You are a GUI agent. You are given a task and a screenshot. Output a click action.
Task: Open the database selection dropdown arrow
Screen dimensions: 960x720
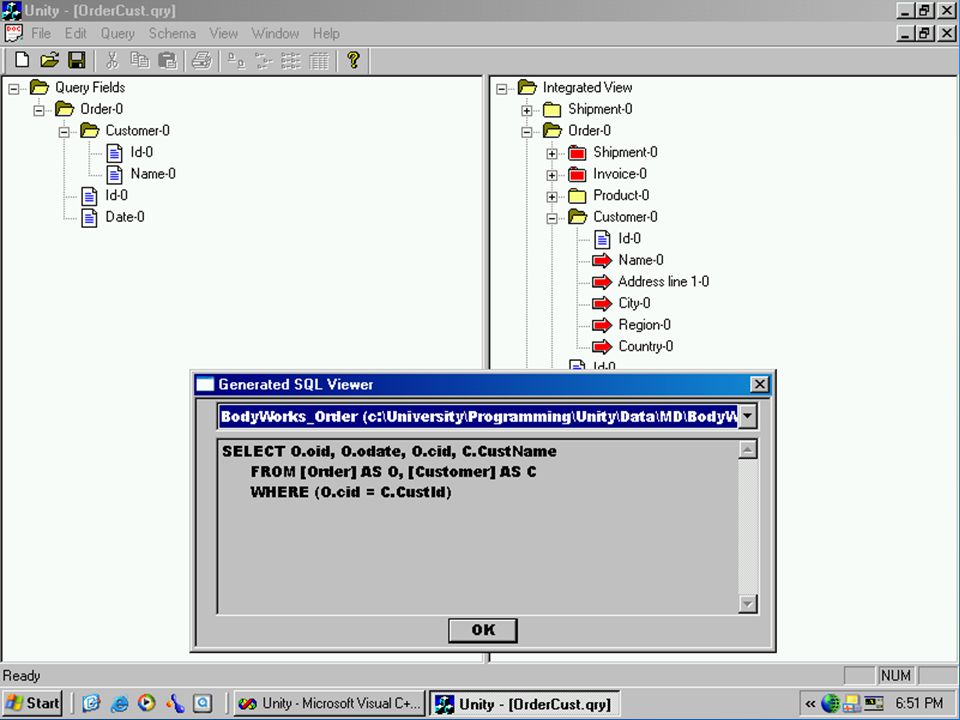click(x=748, y=416)
